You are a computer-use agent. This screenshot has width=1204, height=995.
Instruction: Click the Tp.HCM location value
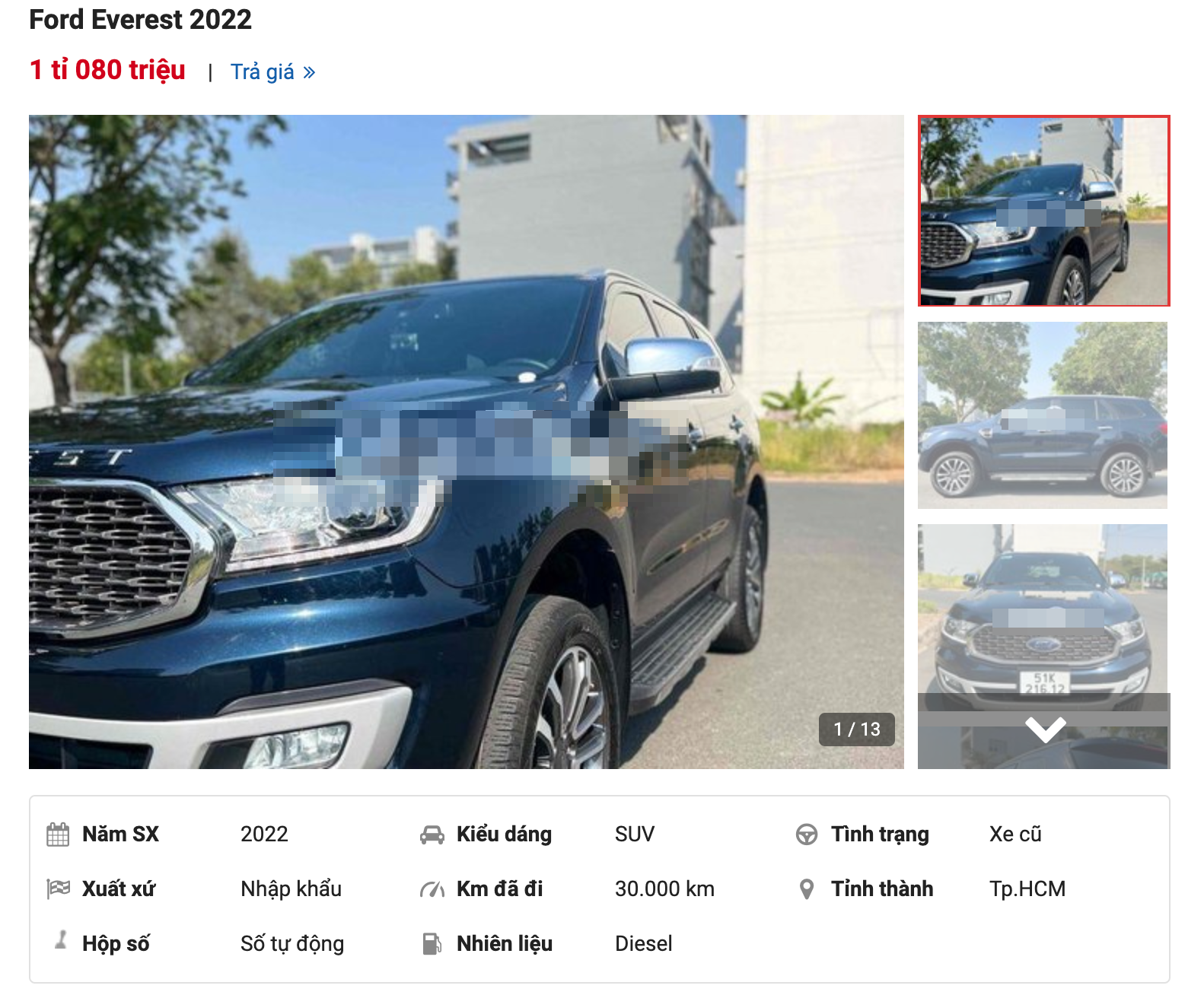pyautogui.click(x=1027, y=889)
